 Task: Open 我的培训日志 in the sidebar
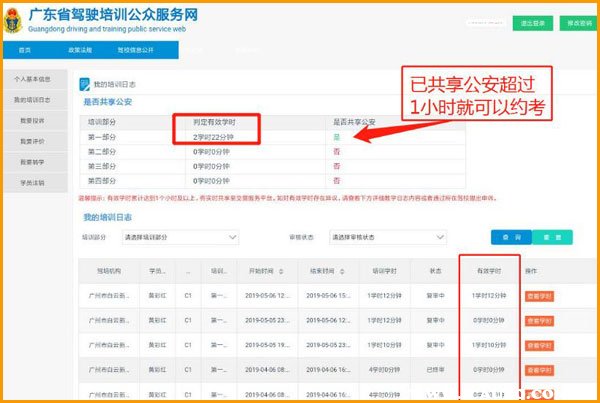click(x=32, y=100)
